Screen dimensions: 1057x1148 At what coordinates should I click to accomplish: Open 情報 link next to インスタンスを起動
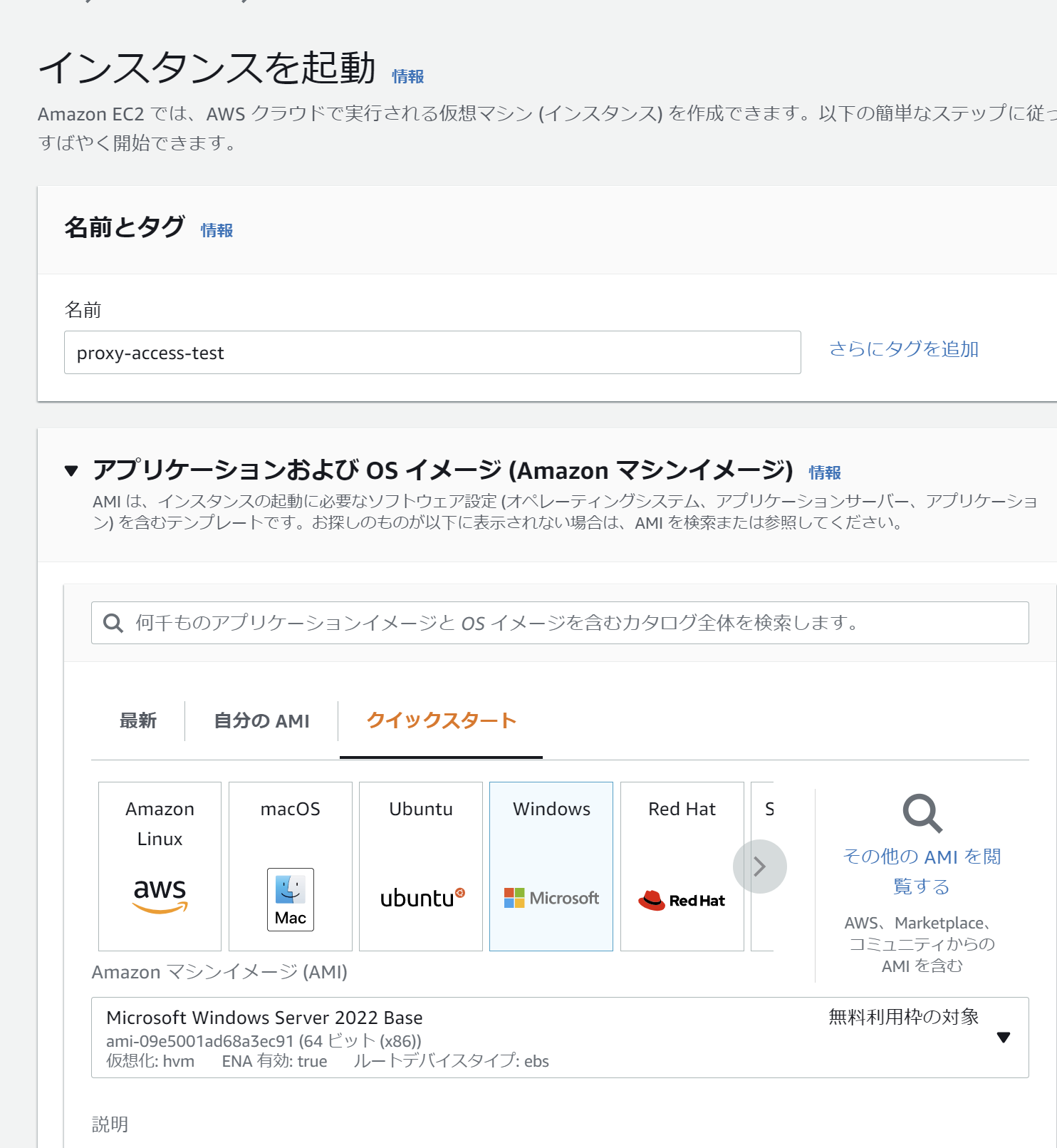pyautogui.click(x=408, y=76)
